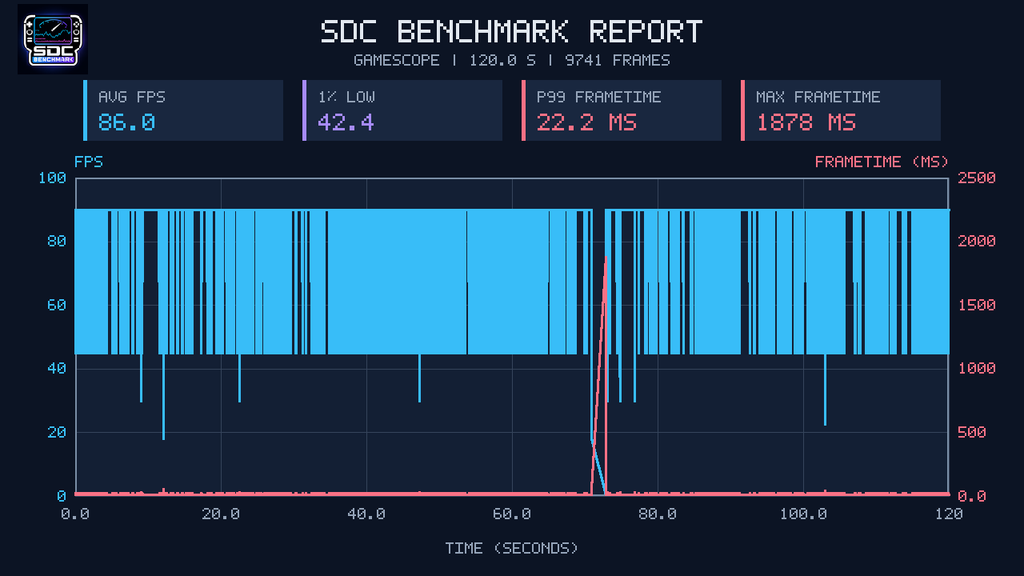The image size is (1024, 576).
Task: Click the 1500 tick on frametime axis
Action: point(976,305)
